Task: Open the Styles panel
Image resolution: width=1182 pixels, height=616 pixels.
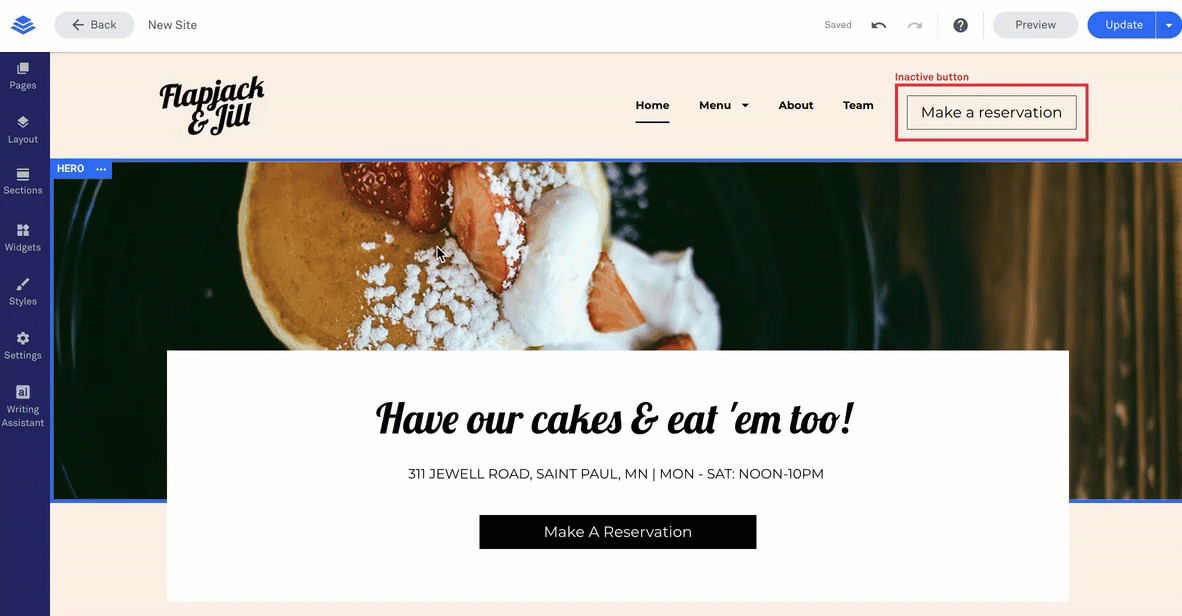Action: tap(23, 292)
